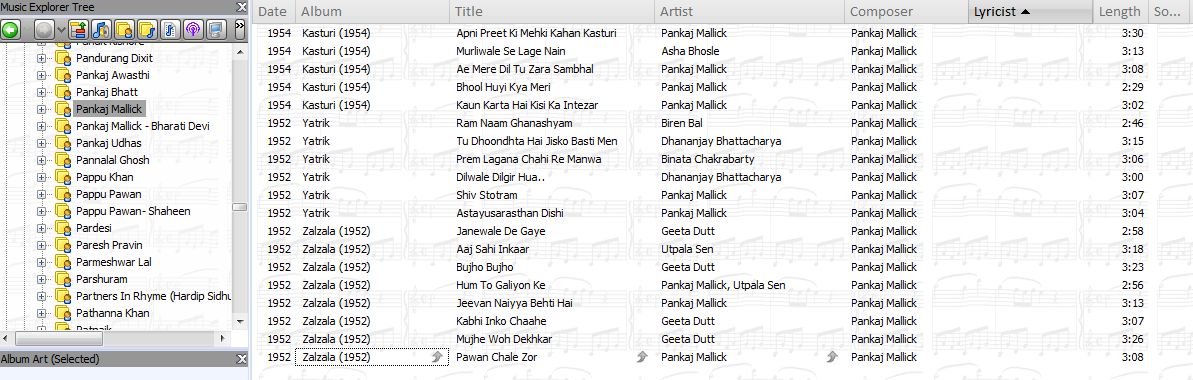Image resolution: width=1193 pixels, height=380 pixels.
Task: Click the Length column header
Action: tap(1120, 11)
